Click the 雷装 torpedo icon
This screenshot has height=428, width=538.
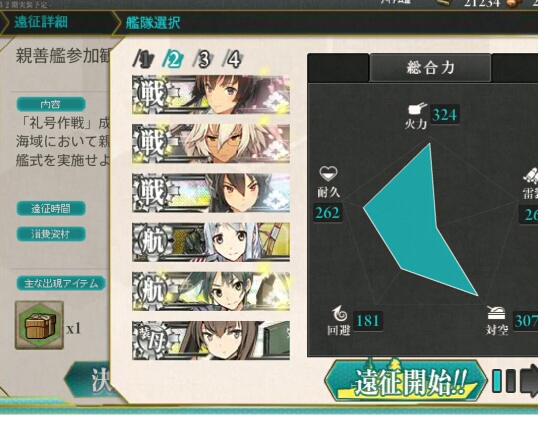coord(531,175)
